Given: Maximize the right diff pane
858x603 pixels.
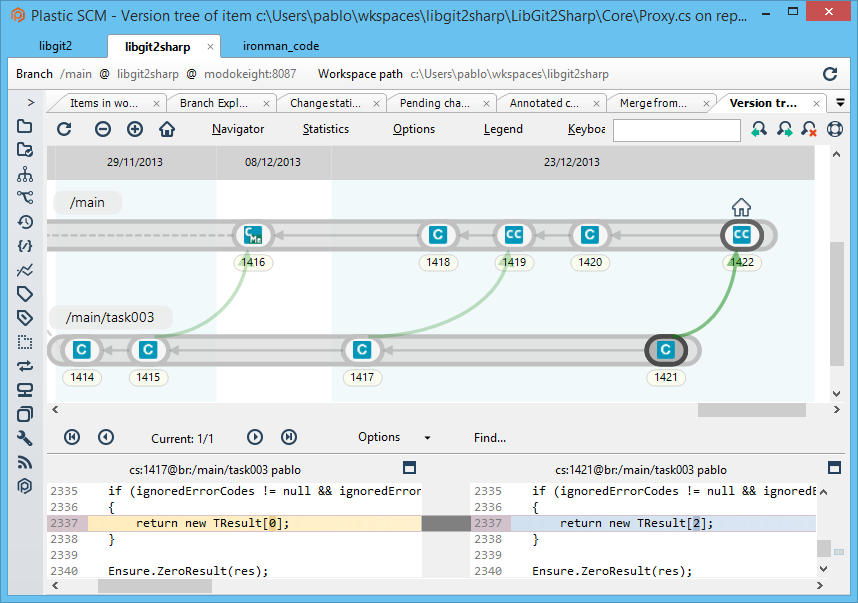Looking at the screenshot, I should point(834,467).
